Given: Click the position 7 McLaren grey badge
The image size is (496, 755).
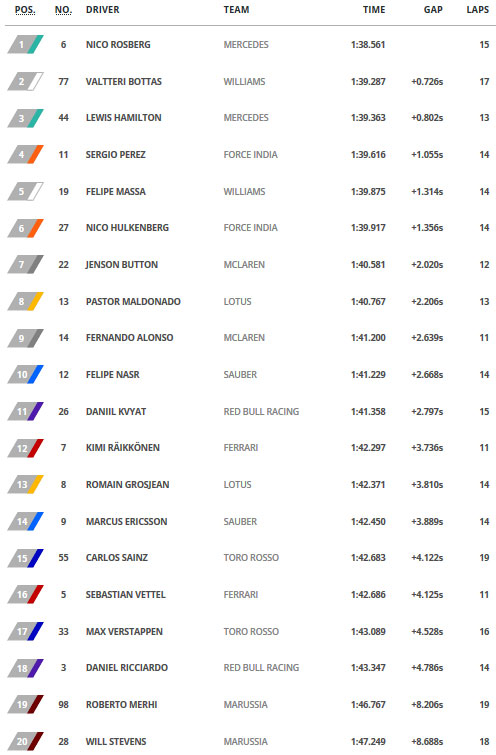Looking at the screenshot, I should 26,265.
